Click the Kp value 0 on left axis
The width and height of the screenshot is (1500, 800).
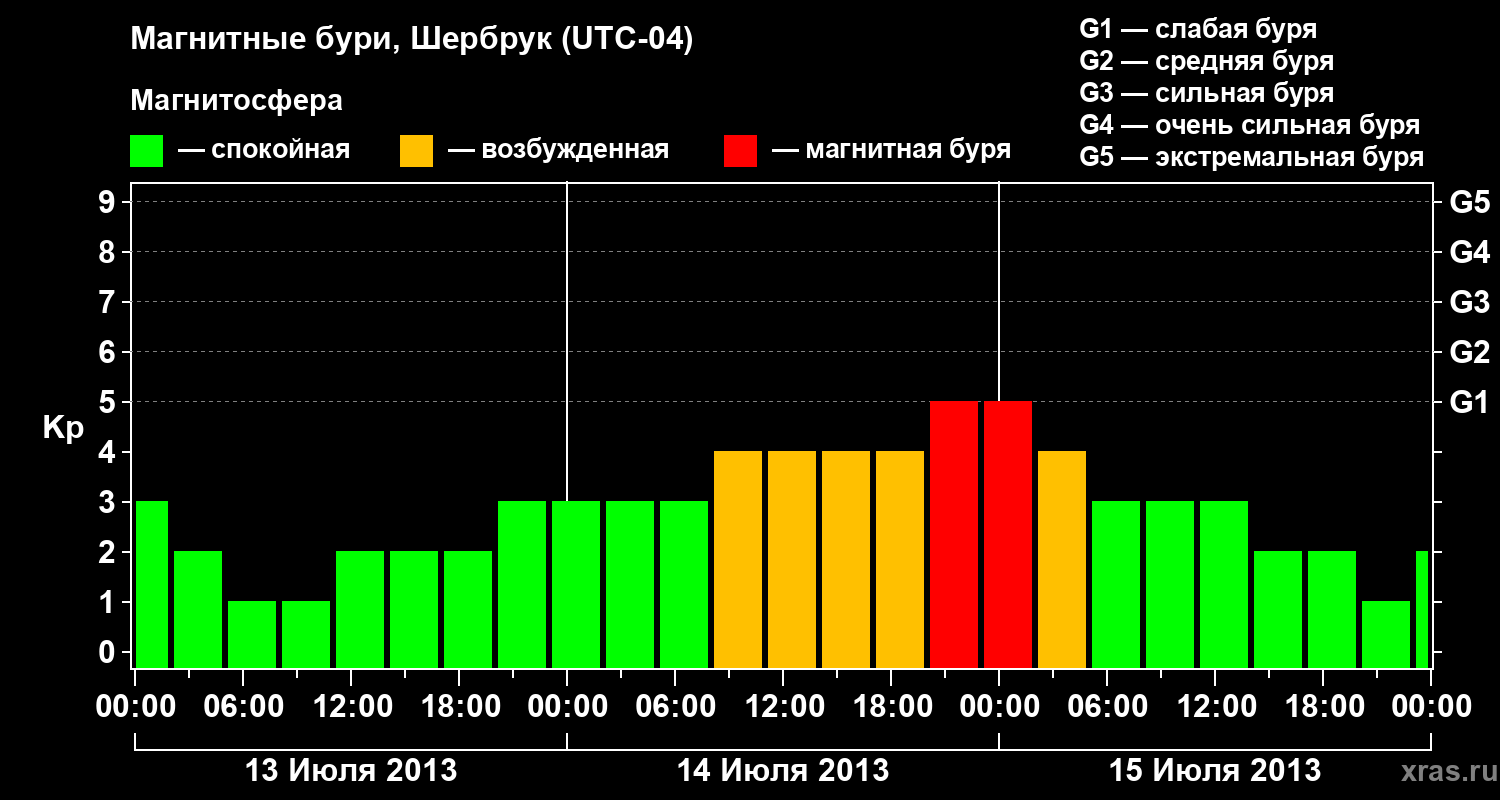click(x=109, y=652)
